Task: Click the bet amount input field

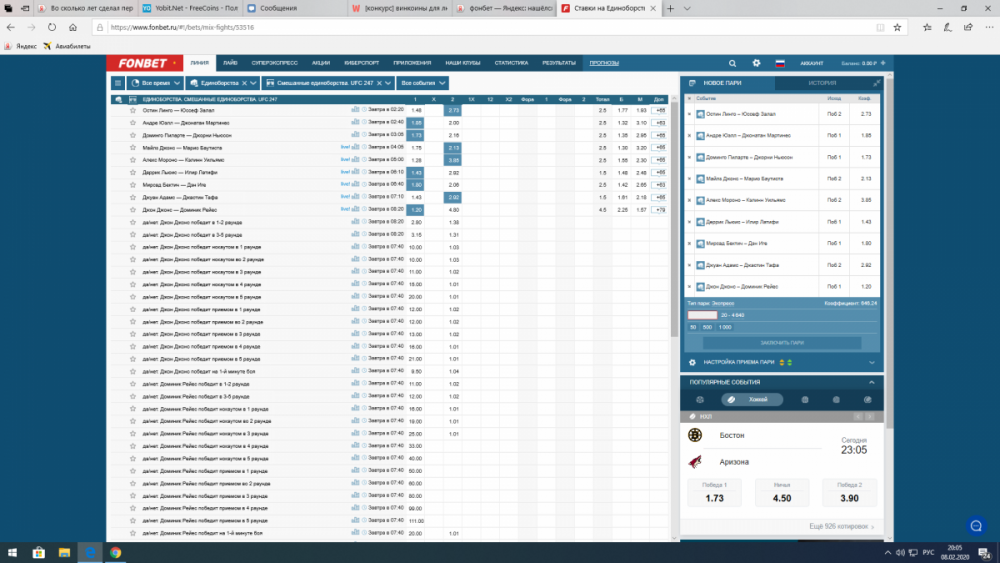Action: pos(702,315)
